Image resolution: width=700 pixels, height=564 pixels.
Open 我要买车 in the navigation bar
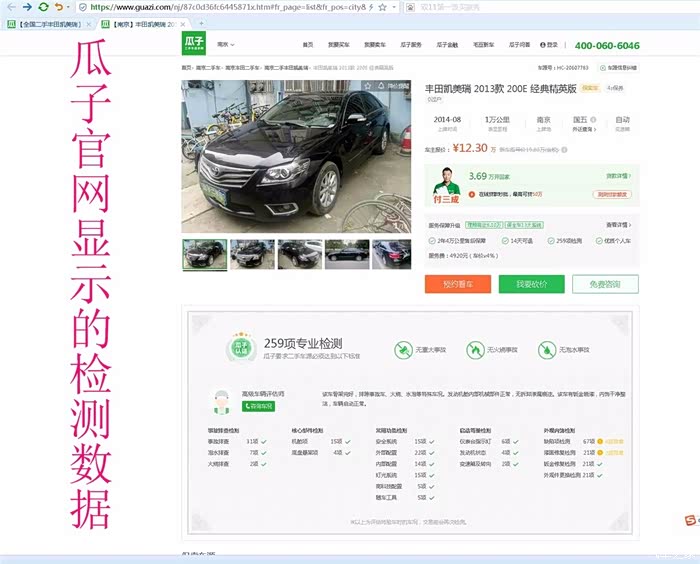(338, 45)
